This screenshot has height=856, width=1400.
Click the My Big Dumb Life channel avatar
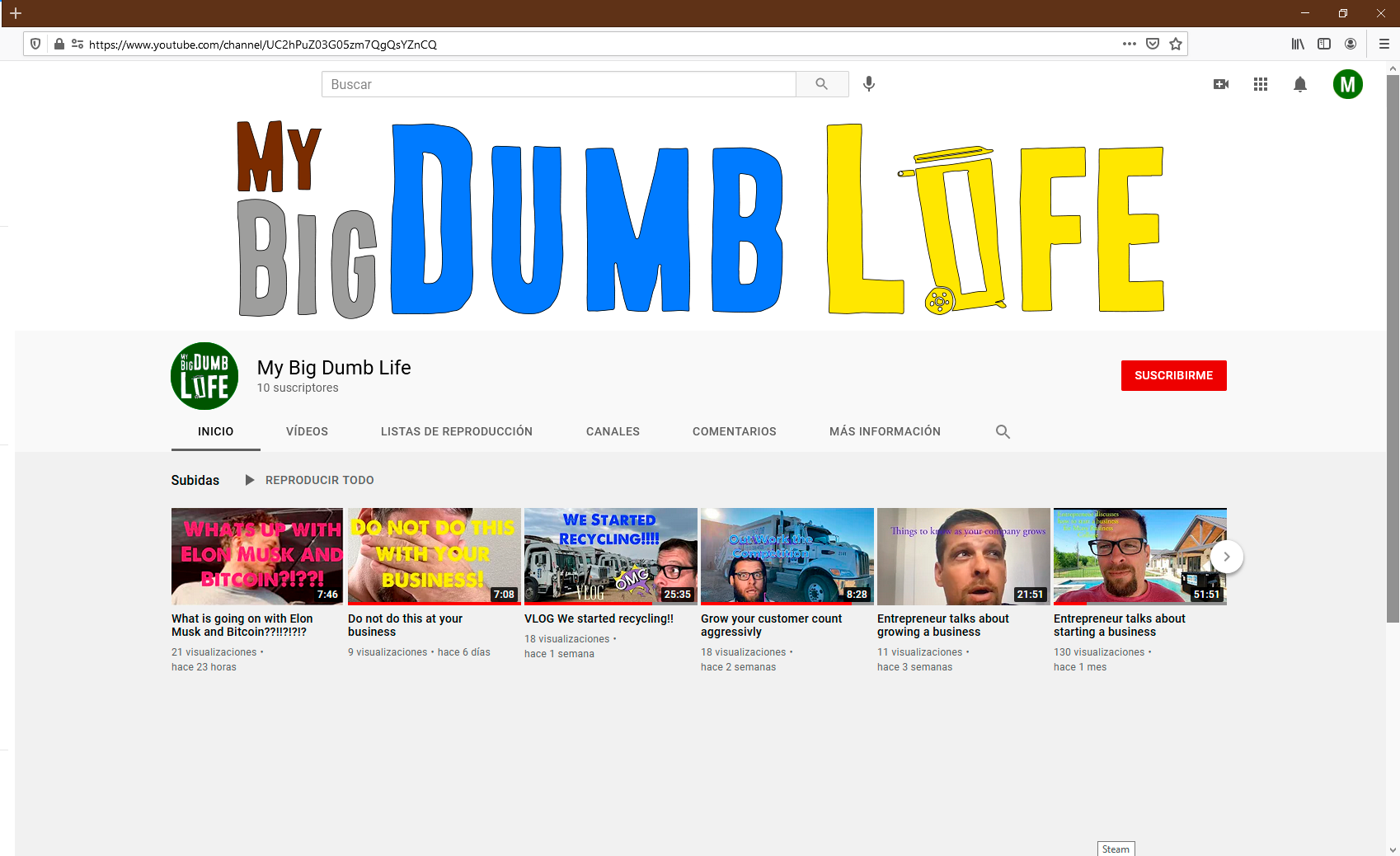click(204, 376)
